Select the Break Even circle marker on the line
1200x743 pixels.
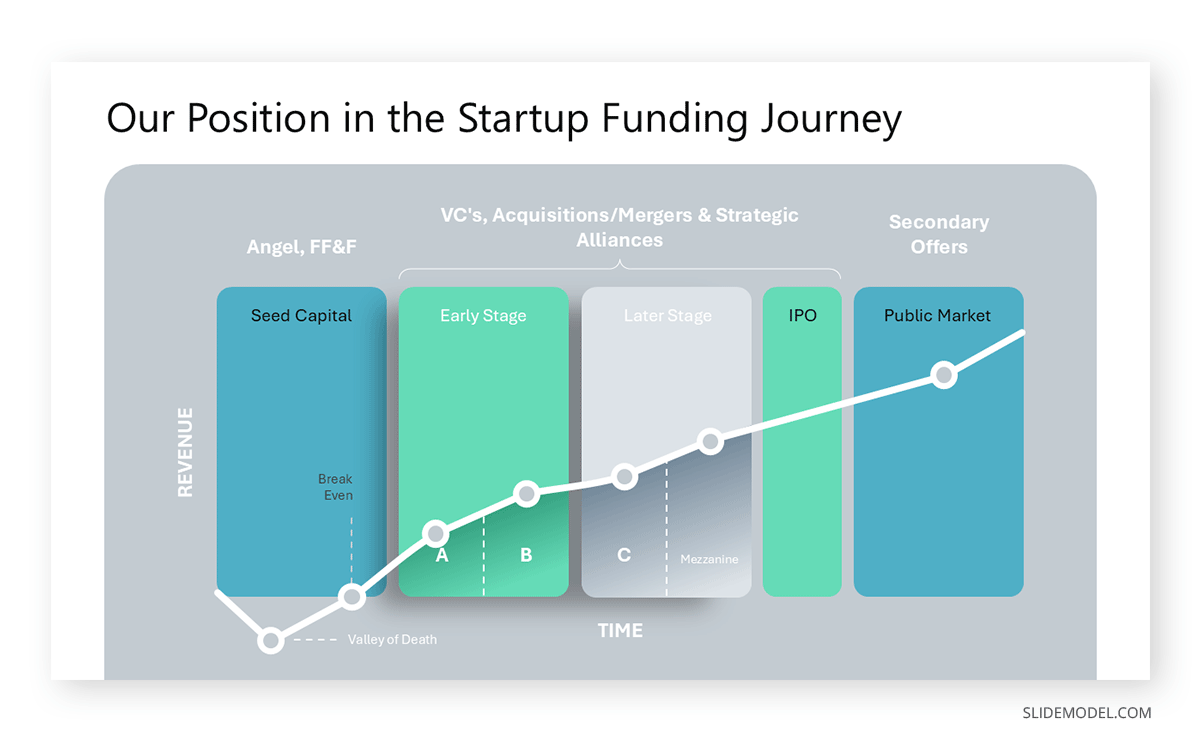coord(351,597)
